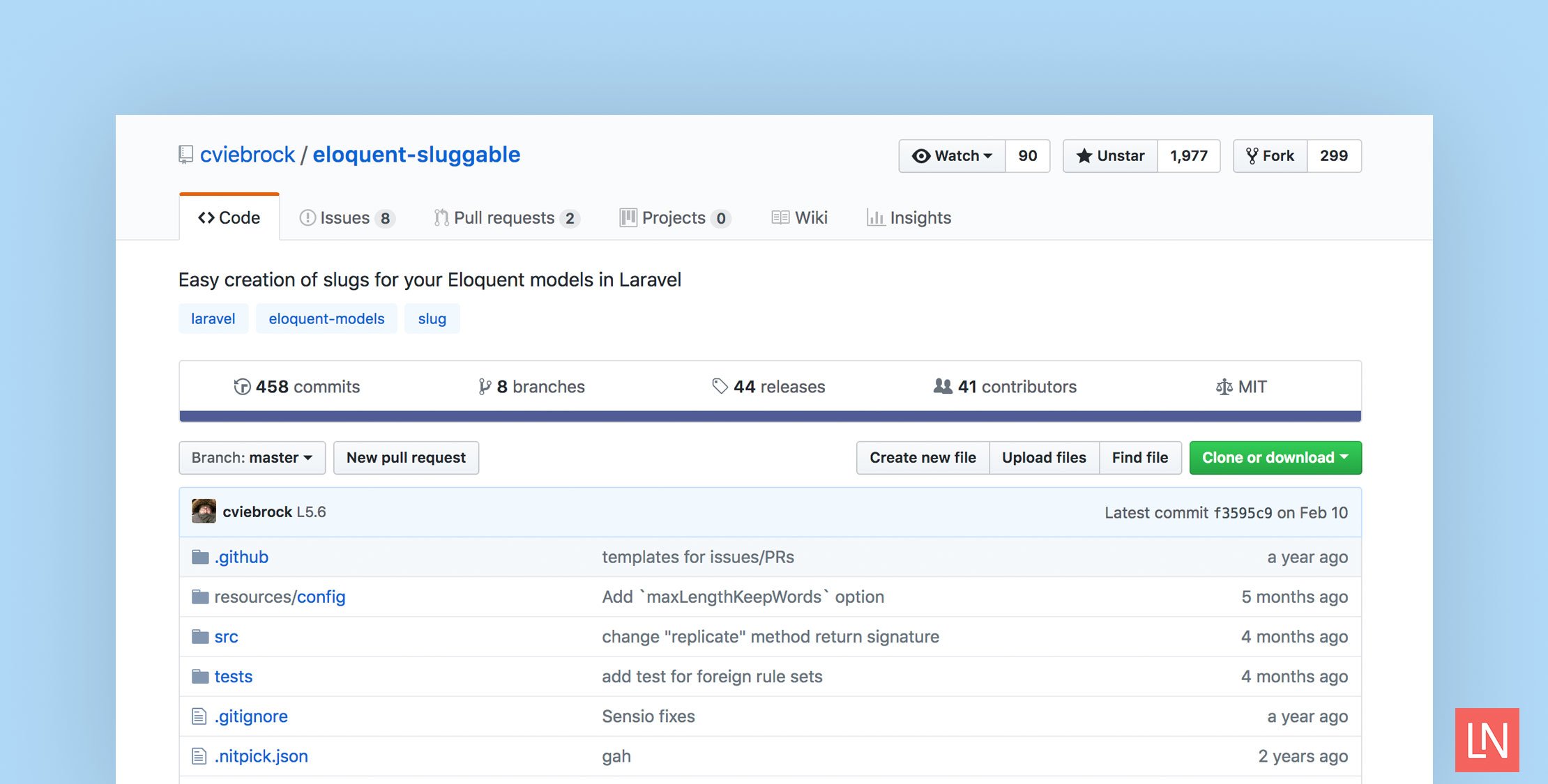Click the New pull request button

(406, 458)
